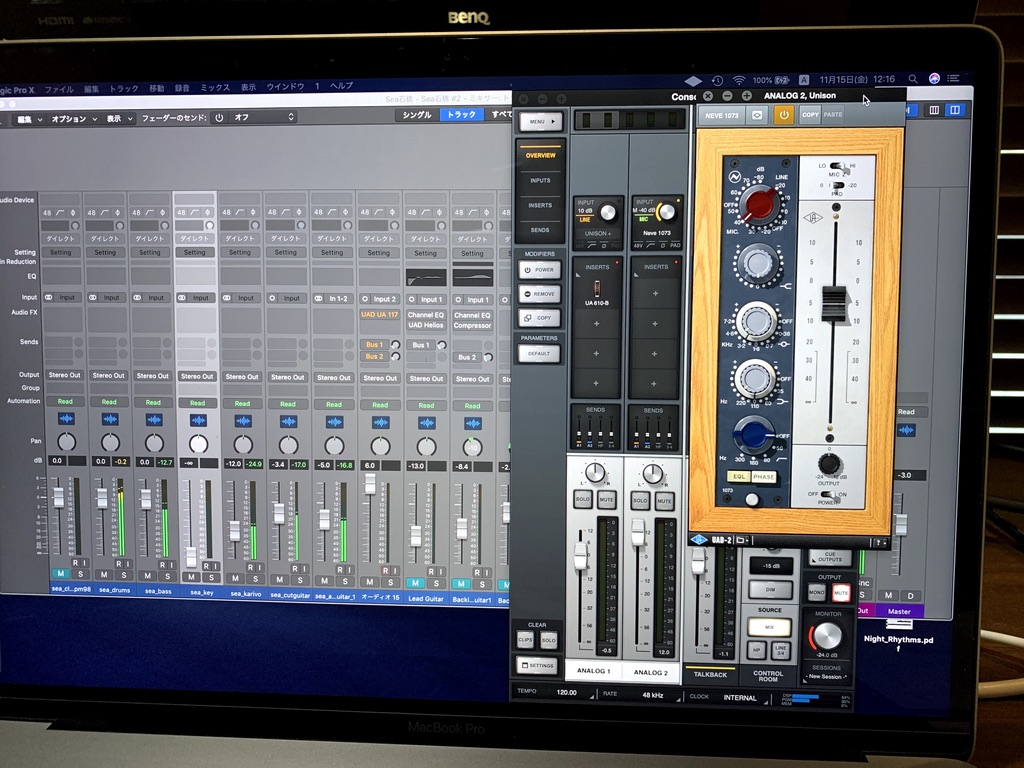The height and width of the screenshot is (768, 1024).
Task: Open the オプション dropdown in mixer
Action: click(71, 119)
